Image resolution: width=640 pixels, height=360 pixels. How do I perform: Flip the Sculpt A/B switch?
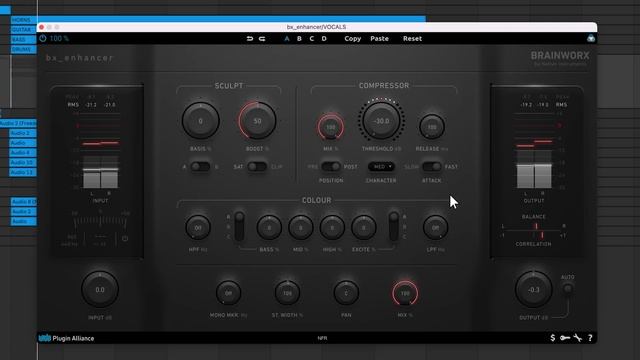coord(200,167)
